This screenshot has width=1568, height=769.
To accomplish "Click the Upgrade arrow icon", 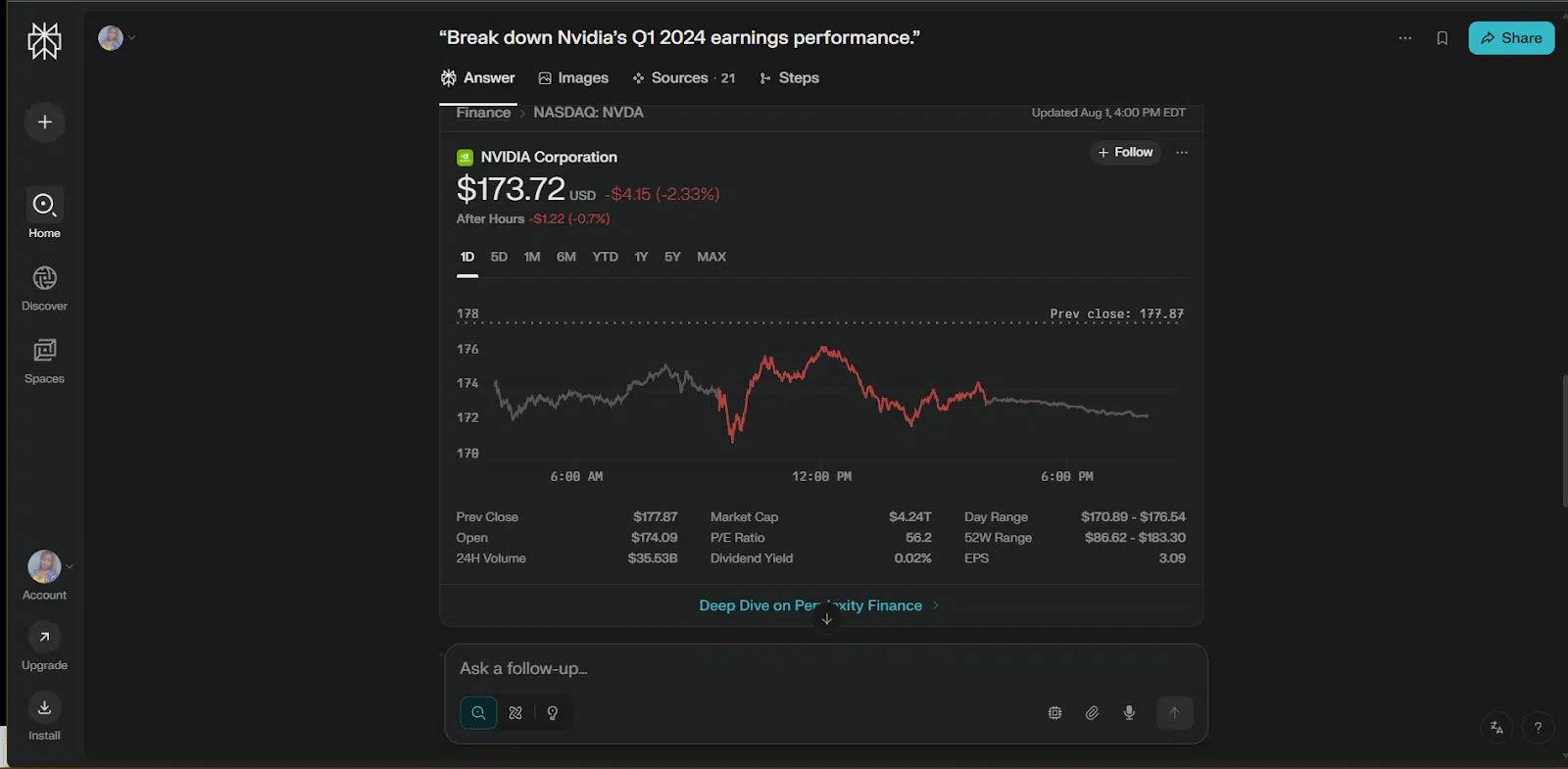I will coord(44,637).
